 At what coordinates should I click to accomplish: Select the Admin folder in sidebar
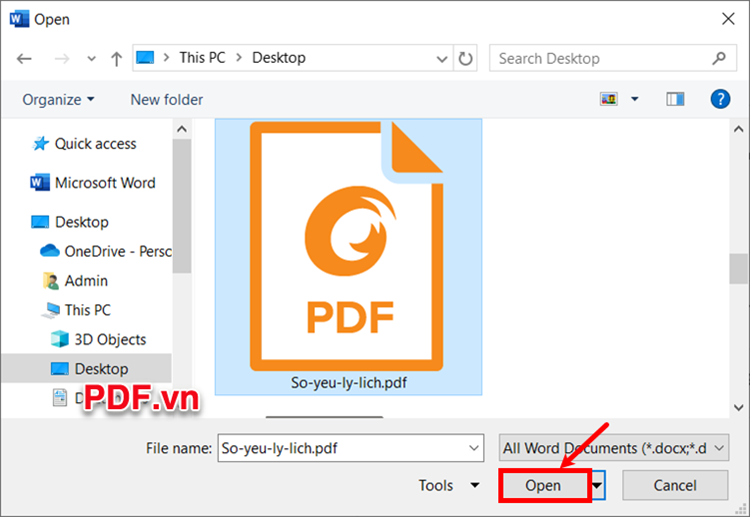75,281
